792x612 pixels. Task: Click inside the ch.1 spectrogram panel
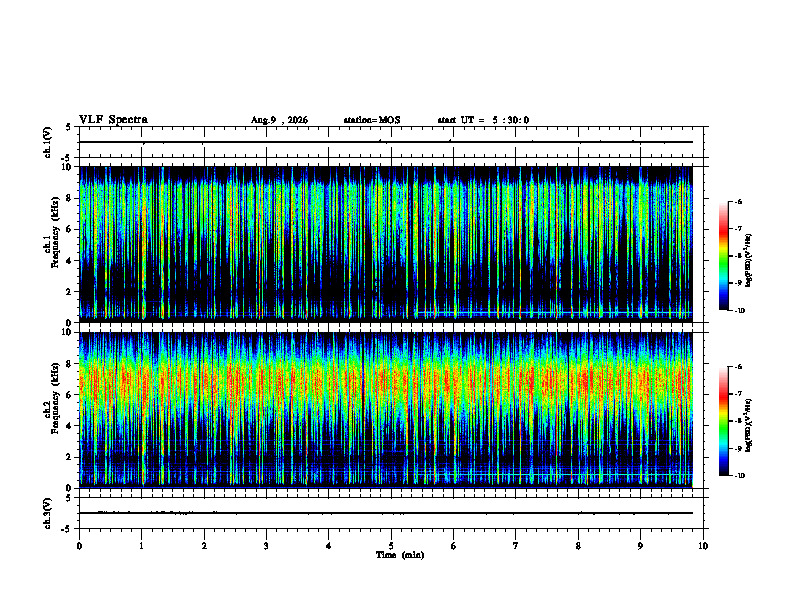click(386, 244)
